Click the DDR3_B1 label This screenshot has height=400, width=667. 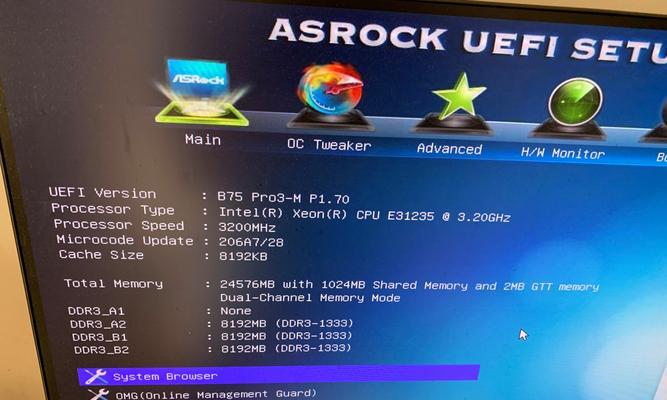click(x=100, y=337)
